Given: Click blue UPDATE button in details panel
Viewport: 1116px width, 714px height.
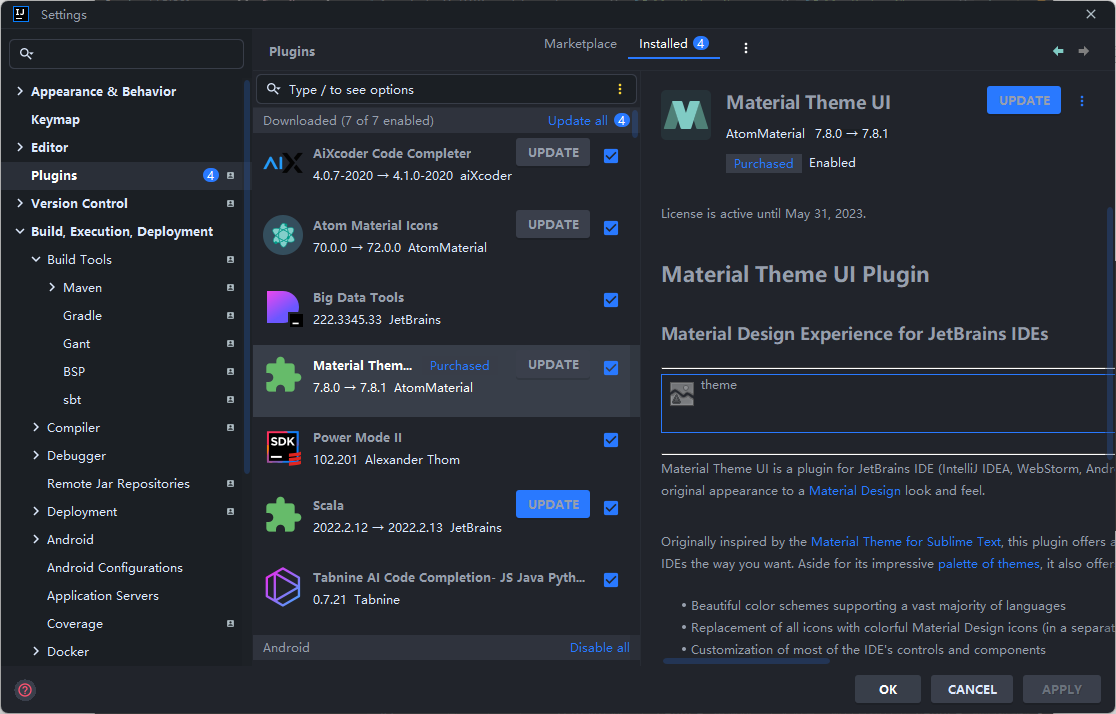Looking at the screenshot, I should (x=1023, y=100).
